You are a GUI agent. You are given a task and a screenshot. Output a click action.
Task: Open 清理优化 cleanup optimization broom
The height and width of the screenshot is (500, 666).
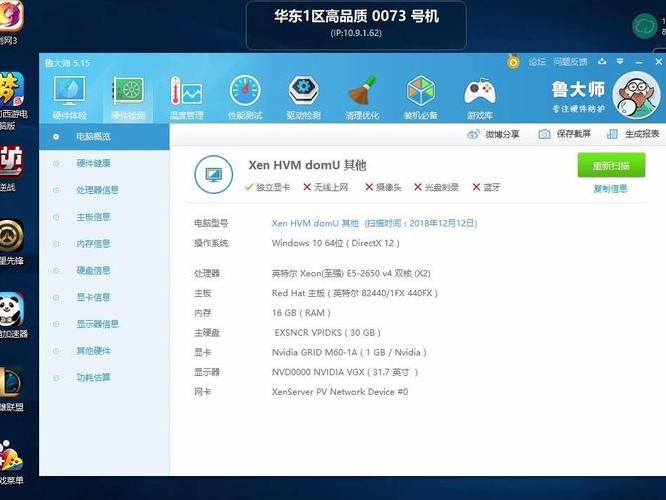(362, 97)
